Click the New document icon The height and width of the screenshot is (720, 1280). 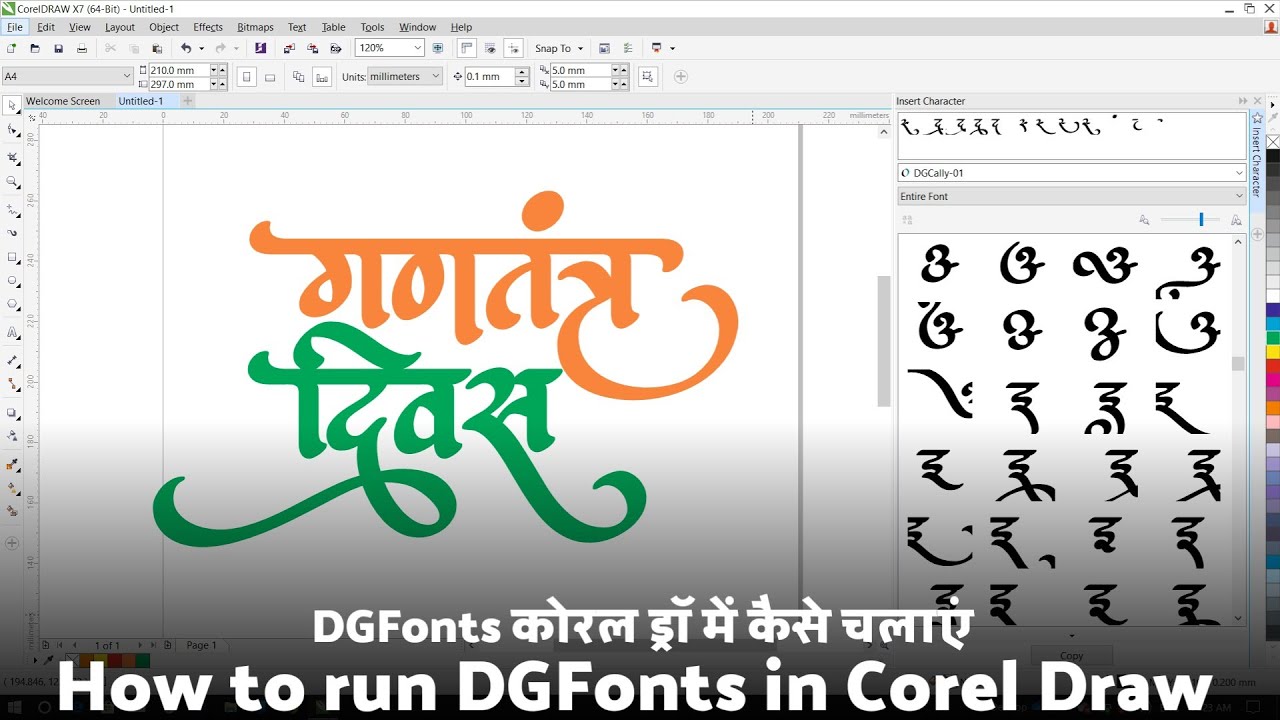(11, 48)
